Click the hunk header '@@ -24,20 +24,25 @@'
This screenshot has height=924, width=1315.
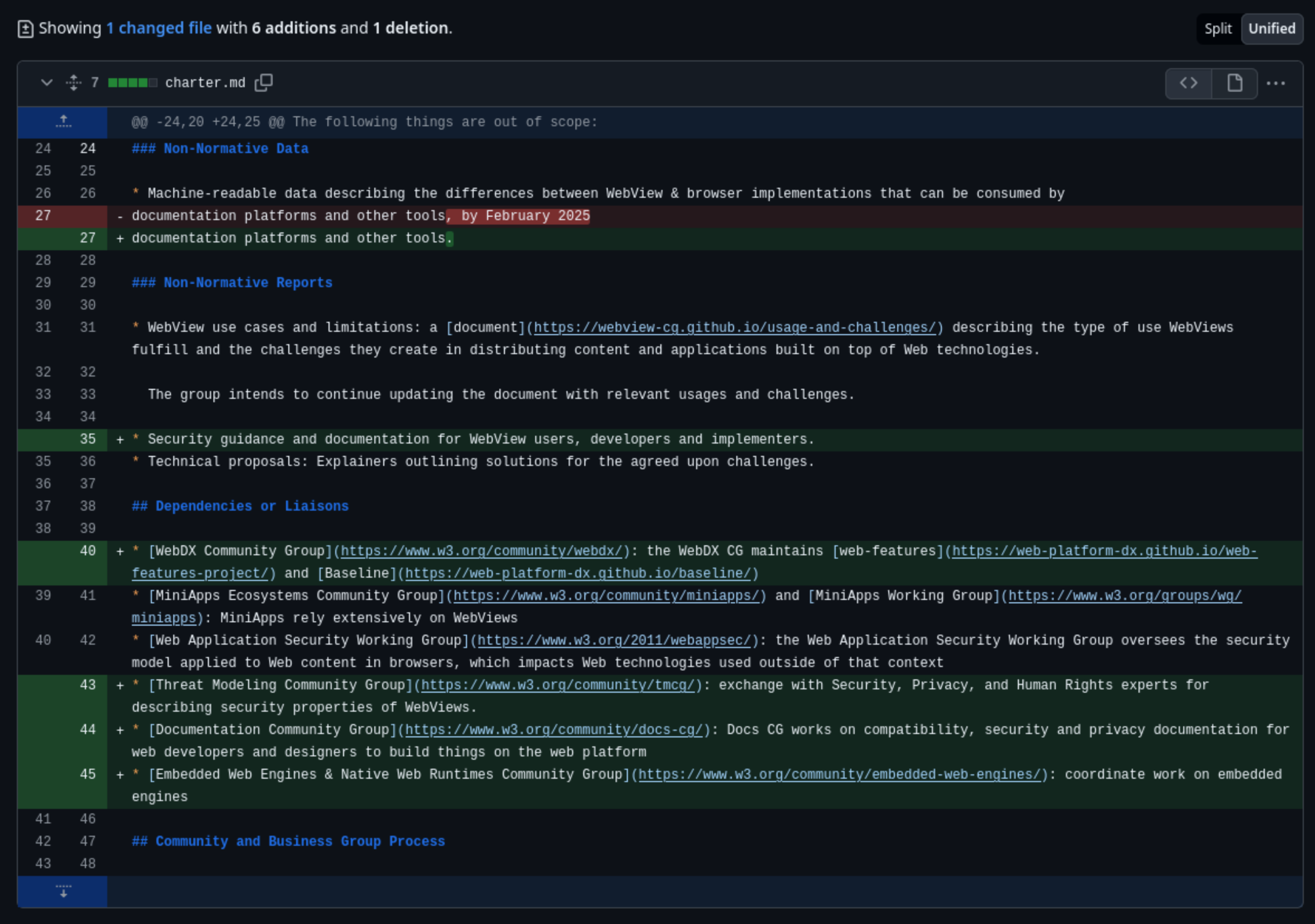point(364,122)
